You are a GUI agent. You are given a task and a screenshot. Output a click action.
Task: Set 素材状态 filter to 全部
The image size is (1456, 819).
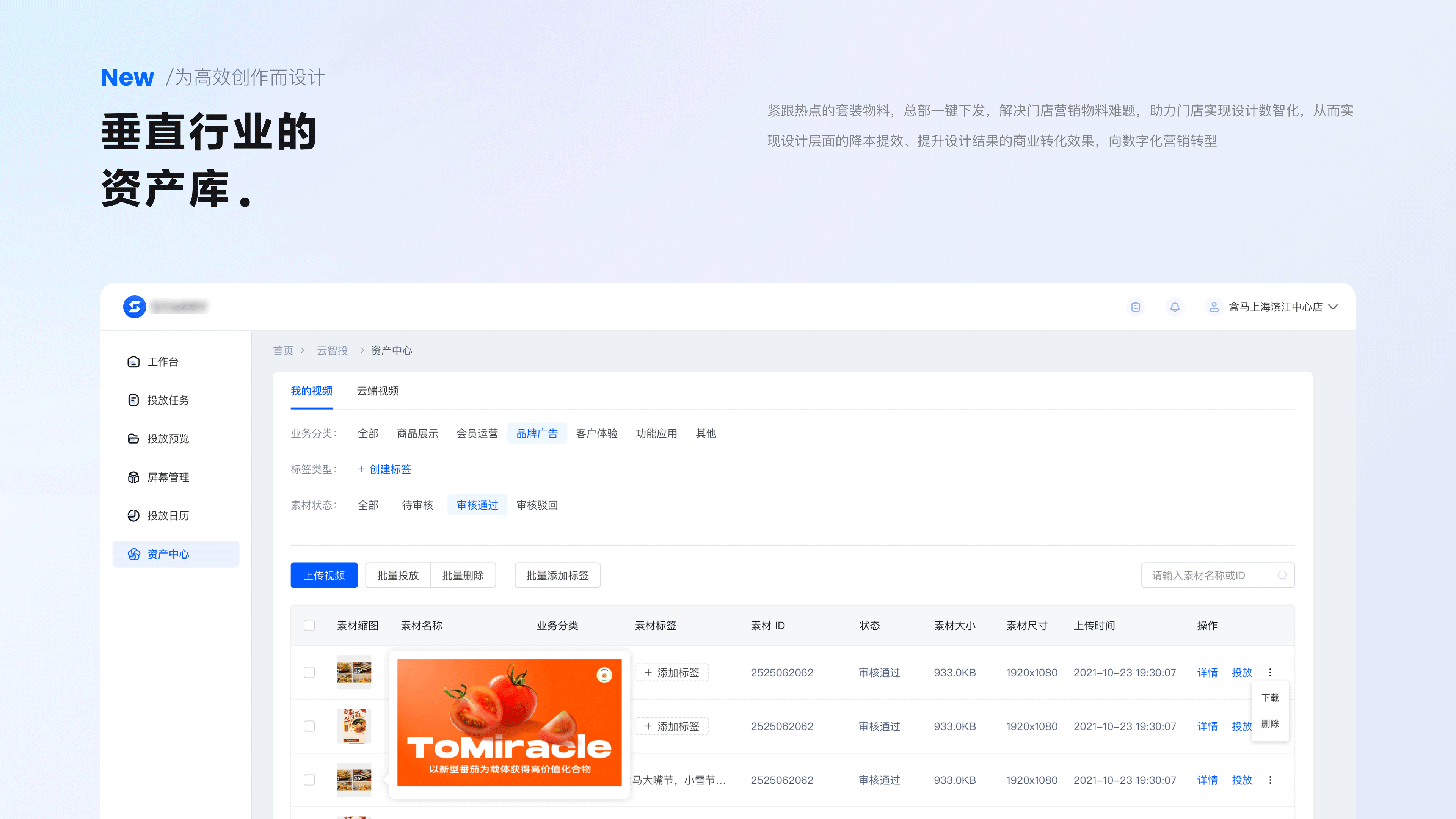[368, 505]
